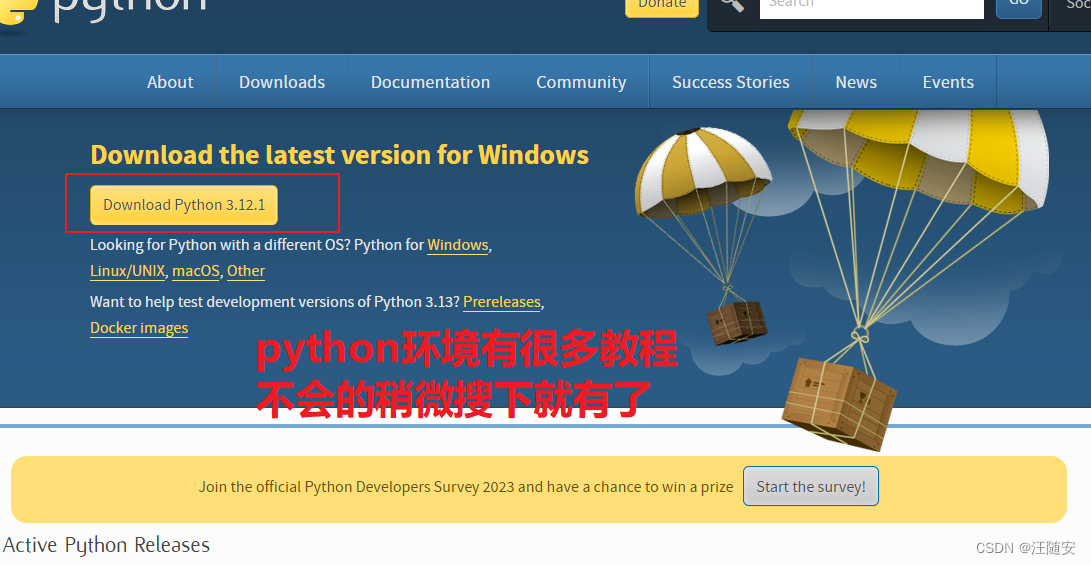Follow the macOS link
The image size is (1091, 565).
196,271
